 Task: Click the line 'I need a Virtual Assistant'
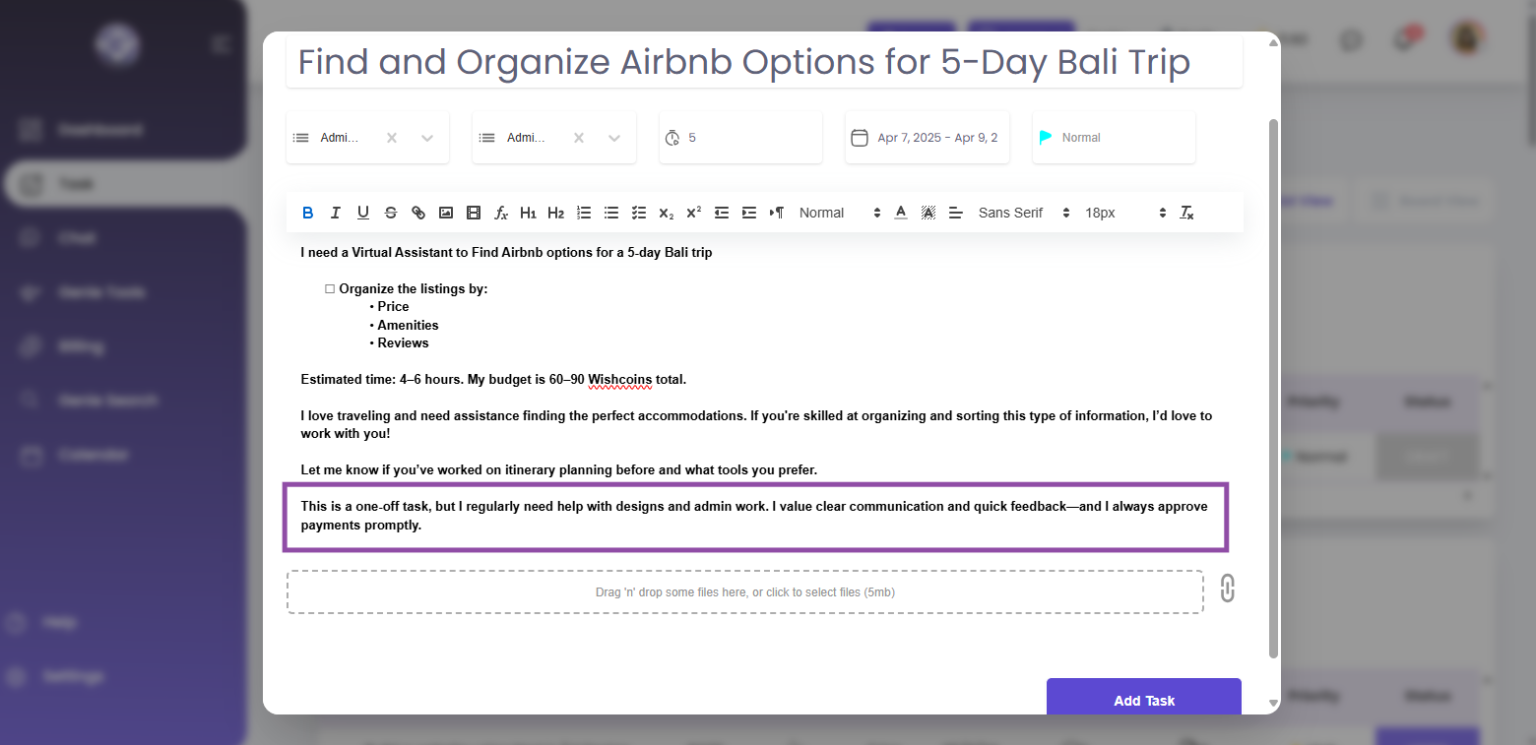506,253
